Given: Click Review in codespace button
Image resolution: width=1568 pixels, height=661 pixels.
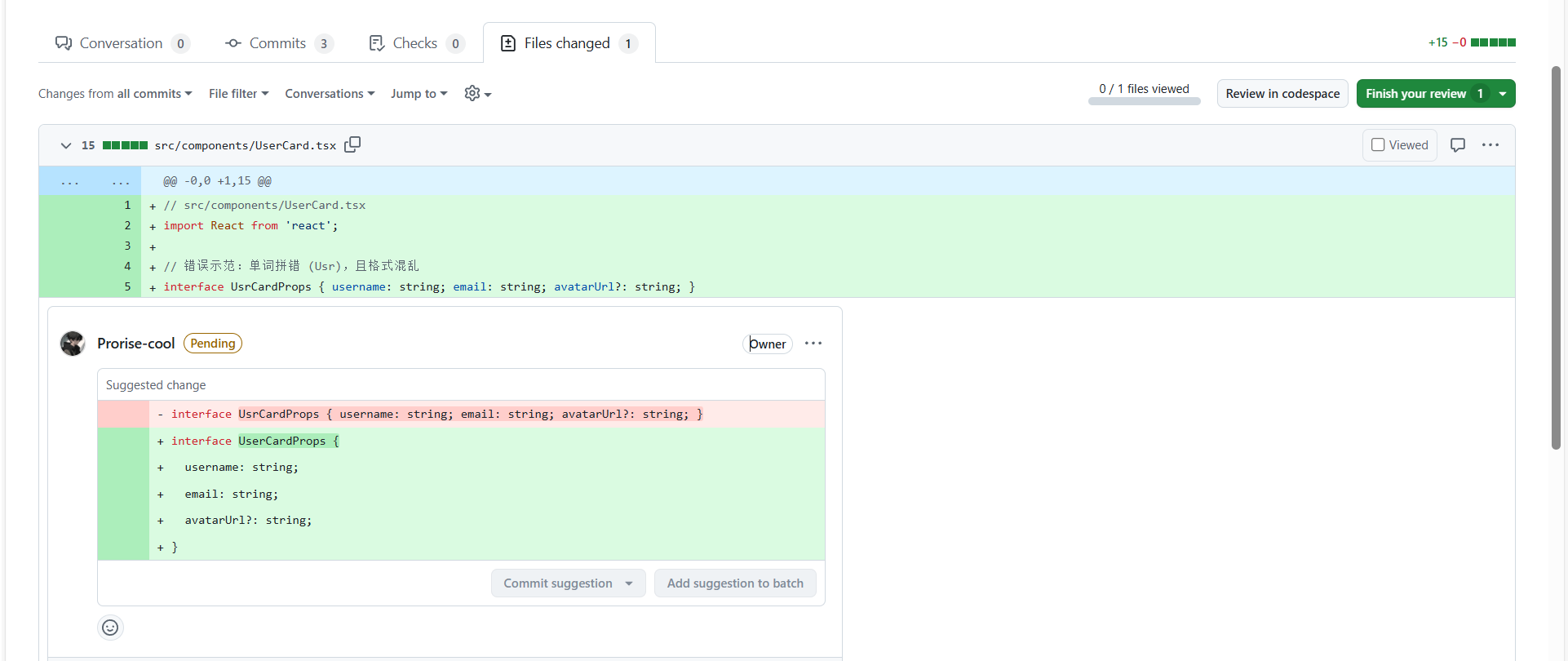Looking at the screenshot, I should click(1282, 94).
